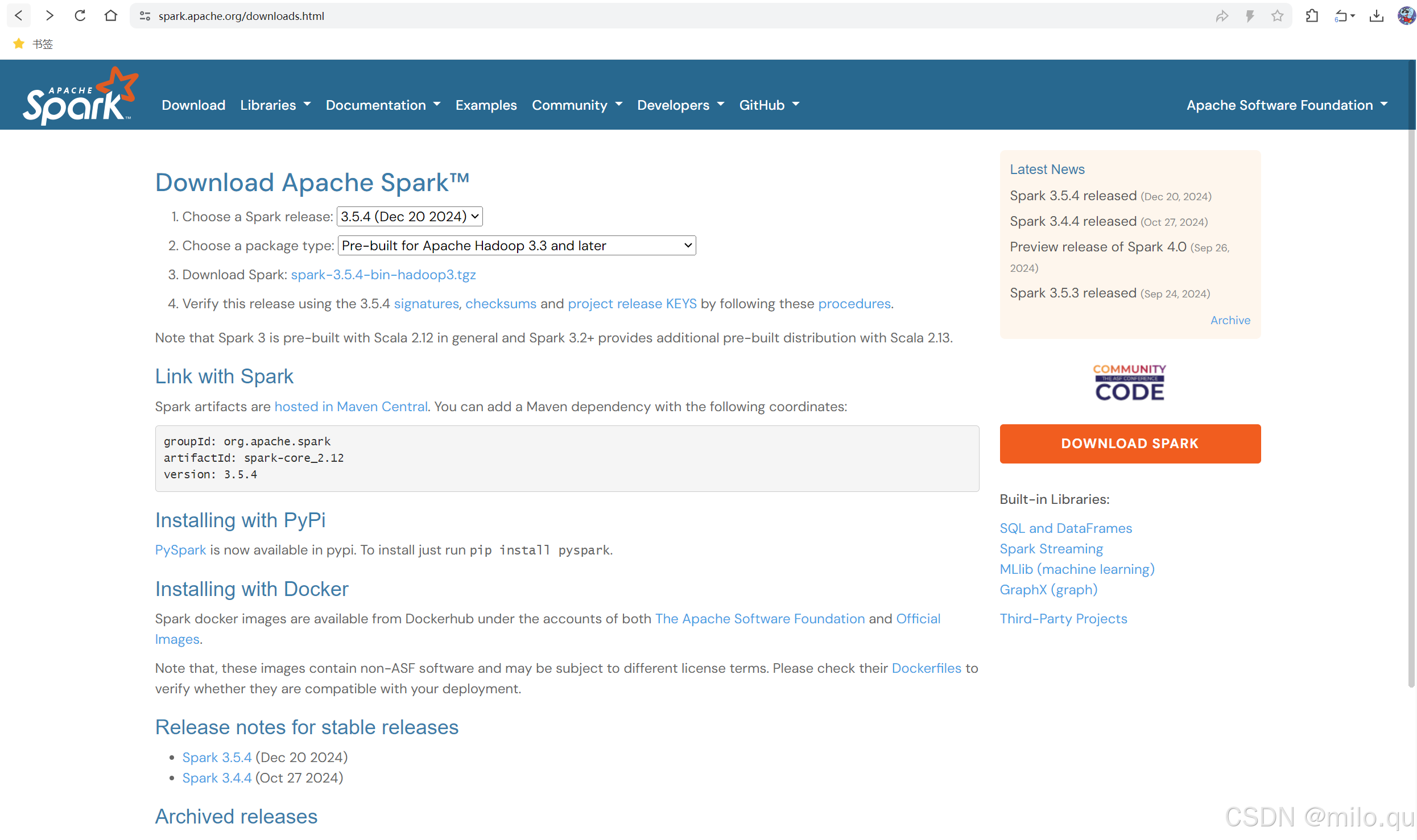Click the browser back arrow
Image resolution: width=1417 pixels, height=840 pixels.
19,15
